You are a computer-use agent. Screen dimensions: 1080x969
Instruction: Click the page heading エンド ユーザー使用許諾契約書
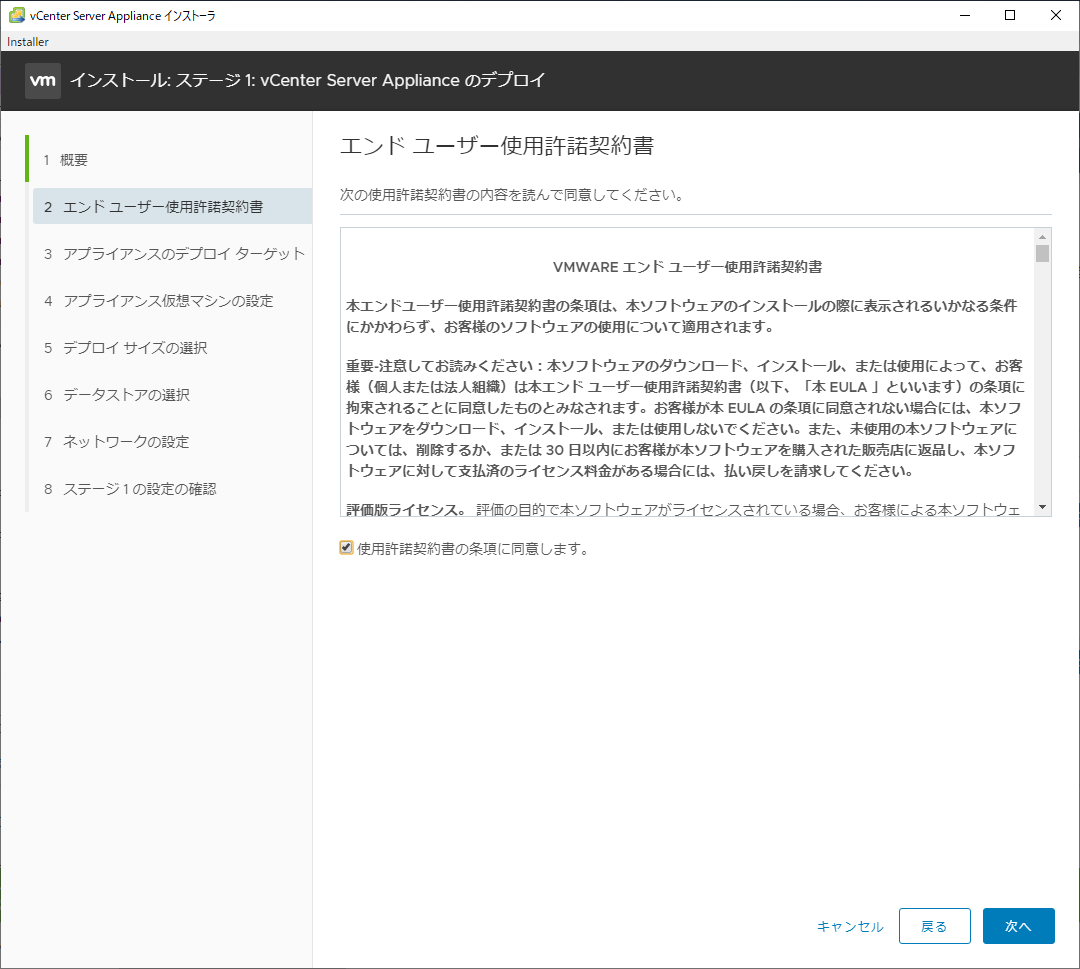[x=497, y=145]
